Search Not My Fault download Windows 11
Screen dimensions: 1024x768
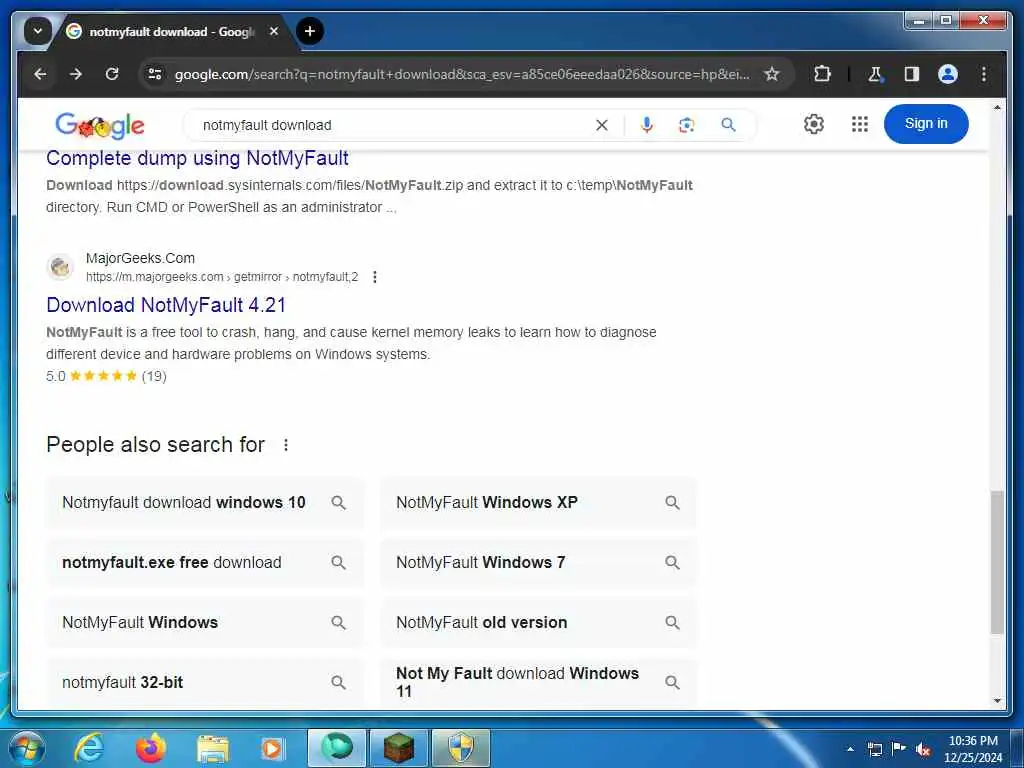pos(538,682)
